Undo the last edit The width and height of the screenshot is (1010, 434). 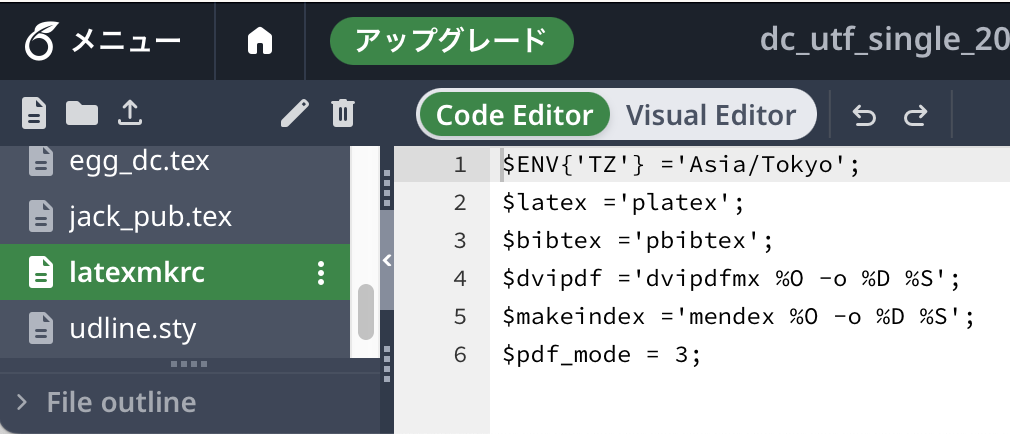click(864, 116)
